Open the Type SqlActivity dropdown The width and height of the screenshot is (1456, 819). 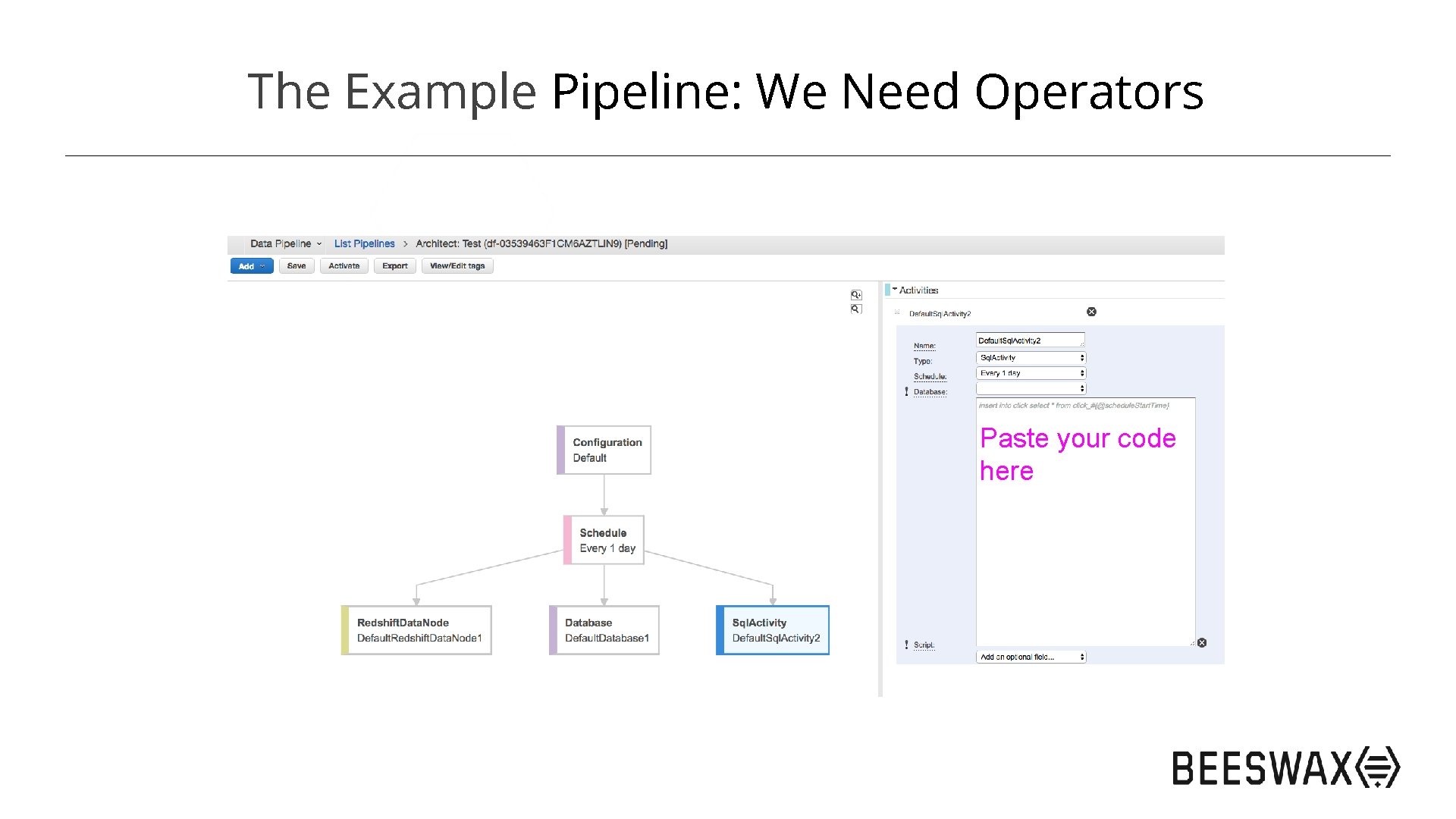coord(1031,358)
